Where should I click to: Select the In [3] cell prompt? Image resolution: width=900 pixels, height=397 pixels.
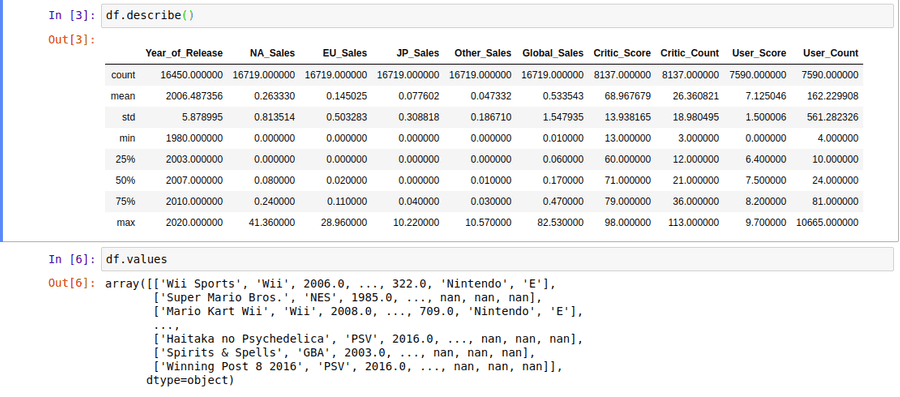pyautogui.click(x=72, y=15)
